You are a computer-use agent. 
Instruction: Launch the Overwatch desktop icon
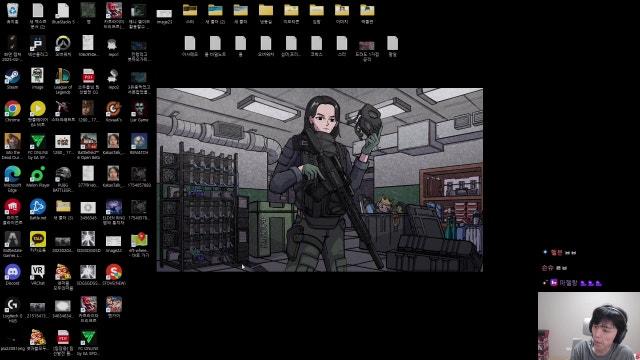[x=63, y=46]
